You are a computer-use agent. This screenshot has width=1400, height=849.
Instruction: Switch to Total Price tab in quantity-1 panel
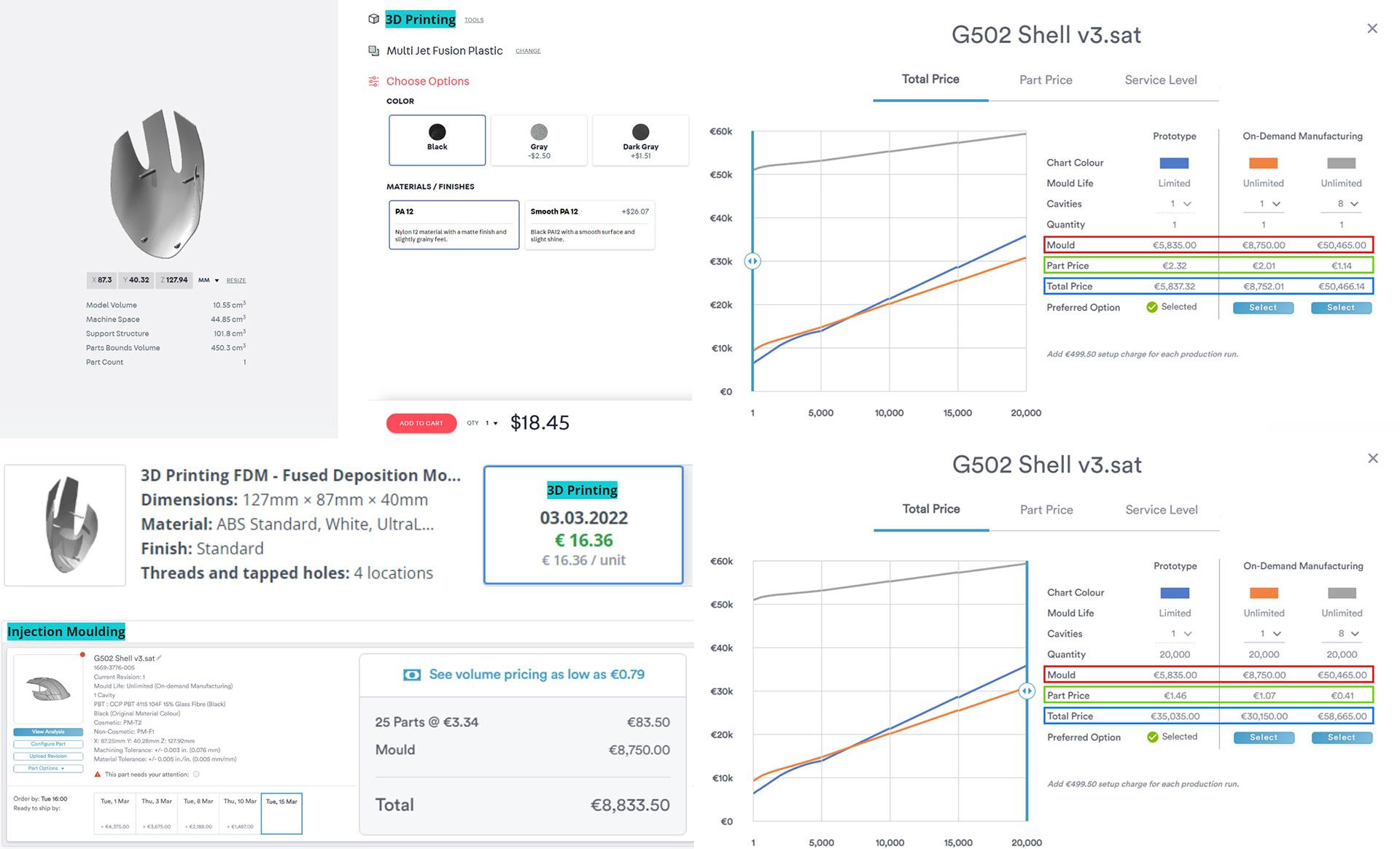930,80
